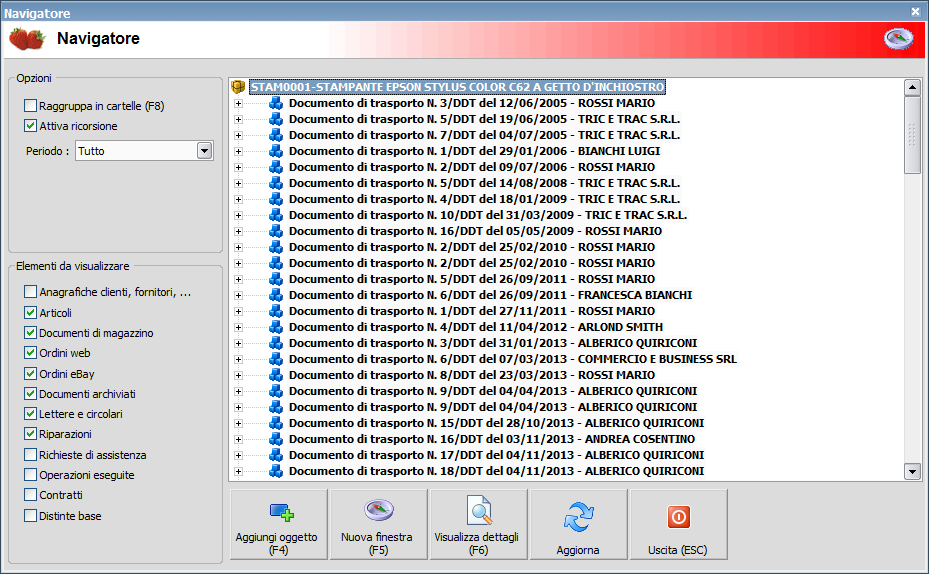Click the compass icon in the header
The width and height of the screenshot is (929, 574).
coord(898,39)
